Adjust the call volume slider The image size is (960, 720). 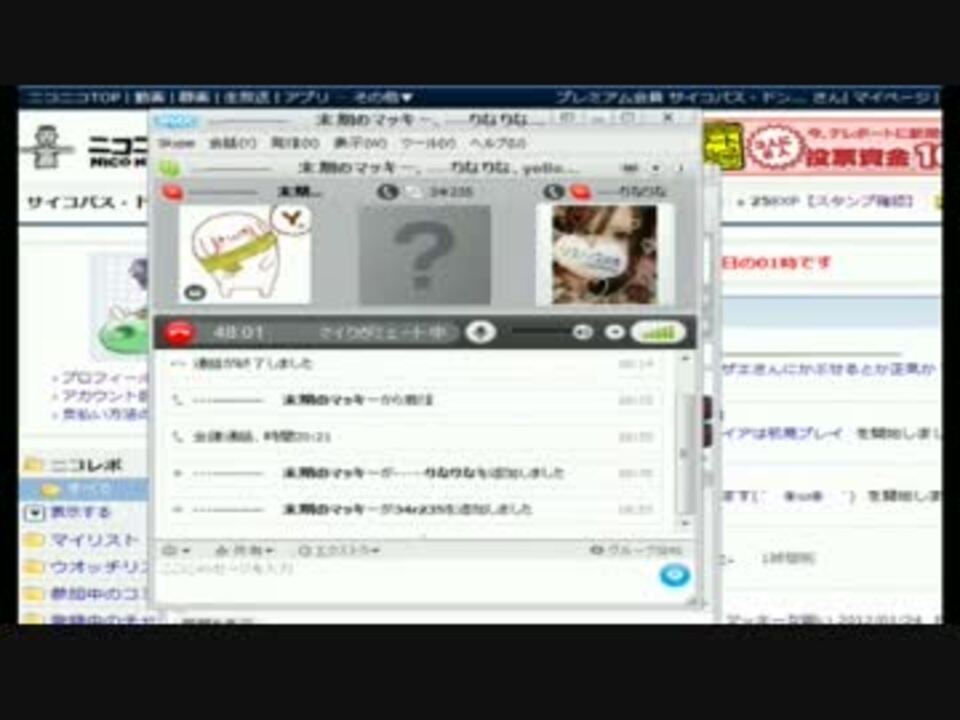540,332
